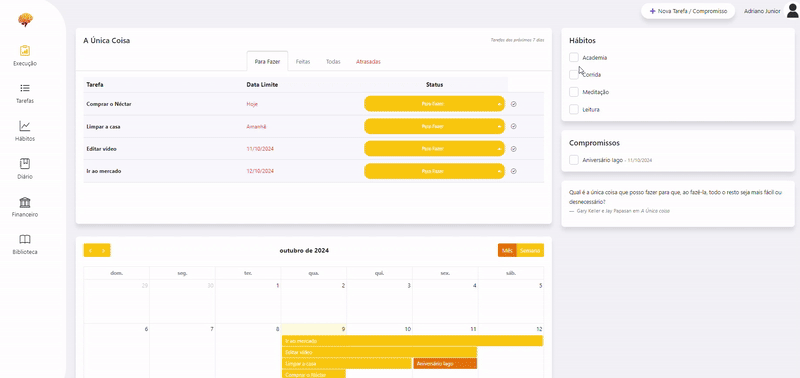Image resolution: width=800 pixels, height=378 pixels.
Task: Open the Hábitos chart icon
Action: click(x=25, y=125)
